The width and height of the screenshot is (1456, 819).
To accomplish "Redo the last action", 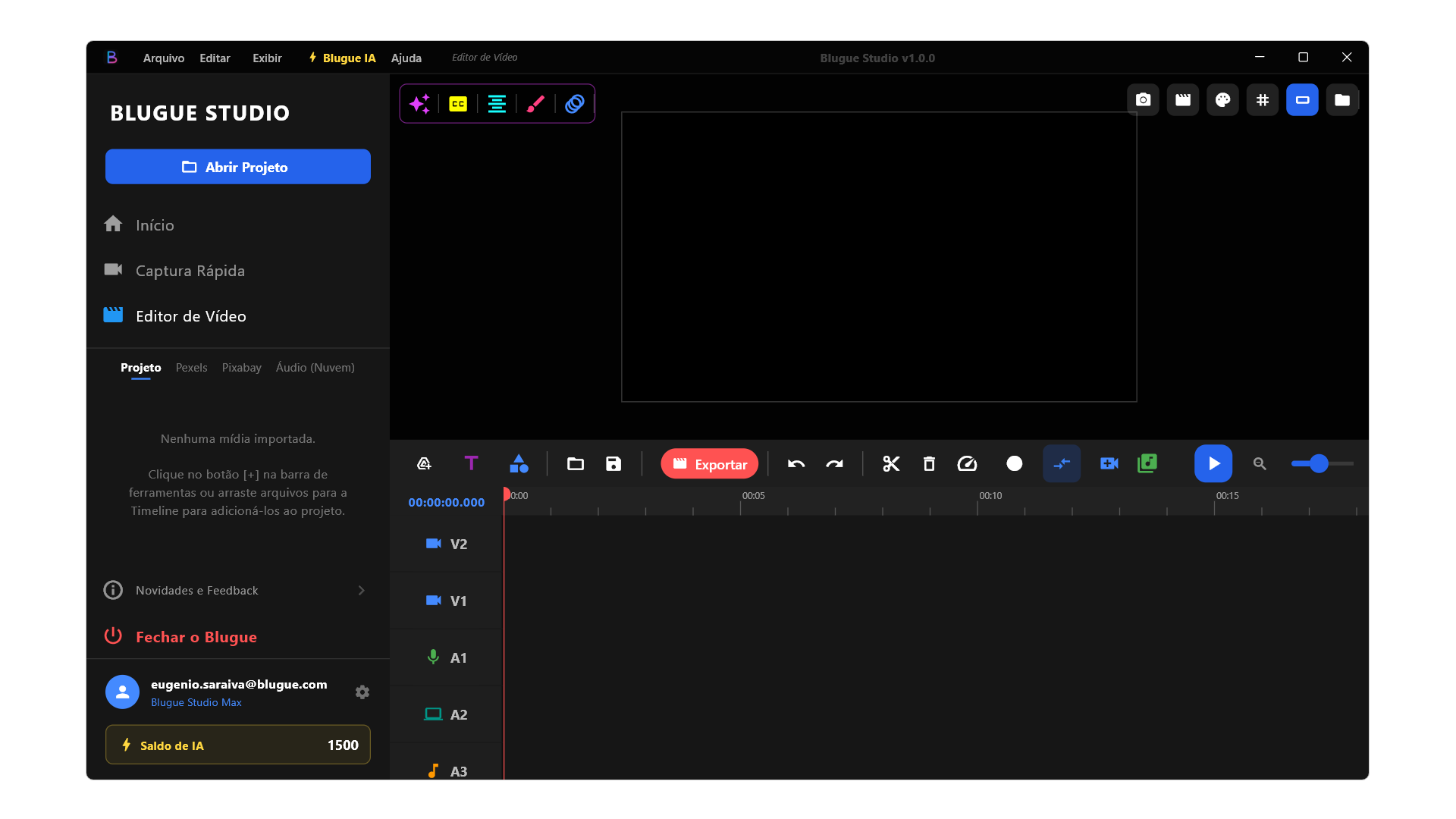I will (834, 464).
